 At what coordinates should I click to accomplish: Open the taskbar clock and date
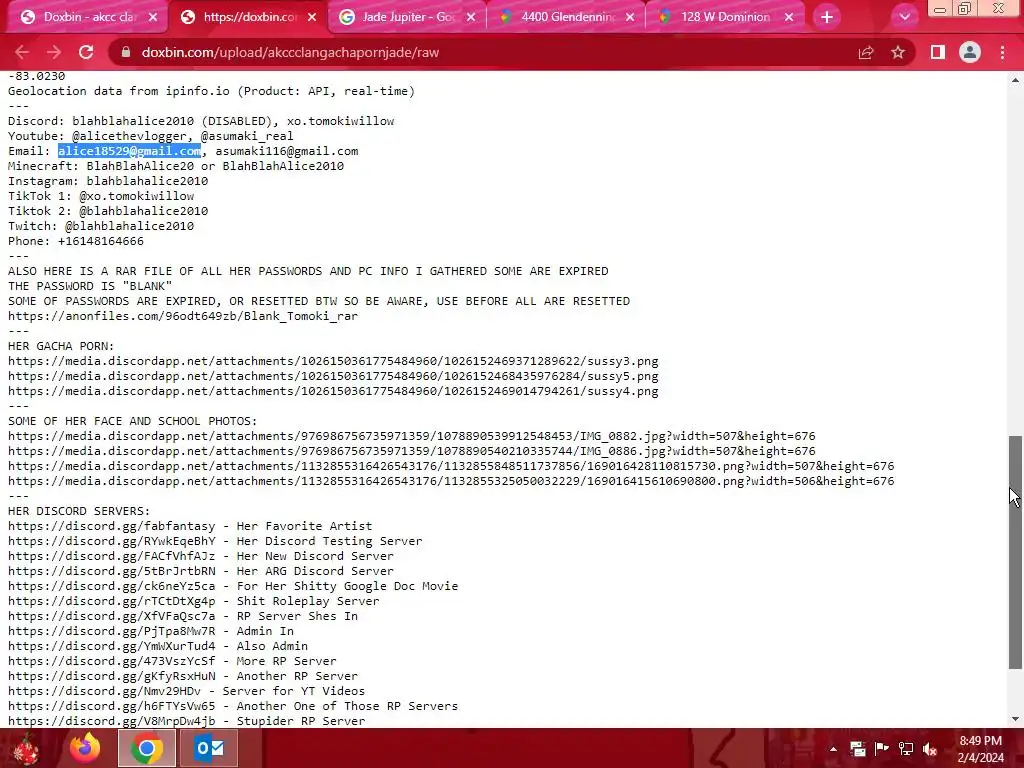(980, 749)
